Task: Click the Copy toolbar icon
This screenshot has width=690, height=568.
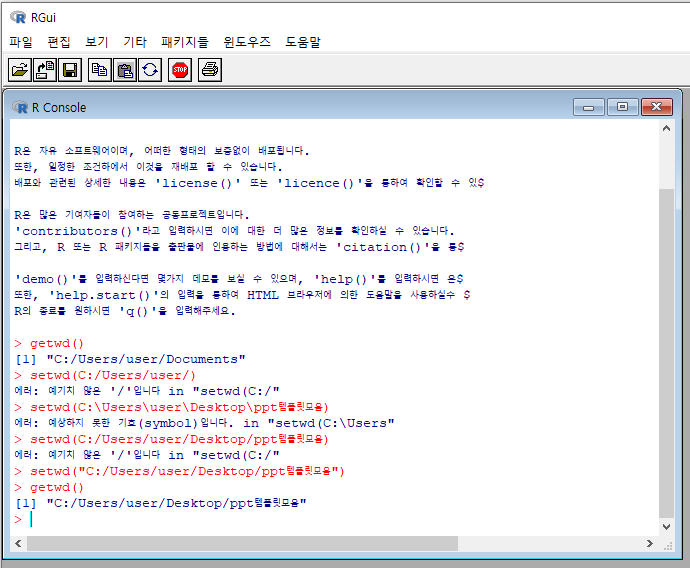Action: click(99, 70)
